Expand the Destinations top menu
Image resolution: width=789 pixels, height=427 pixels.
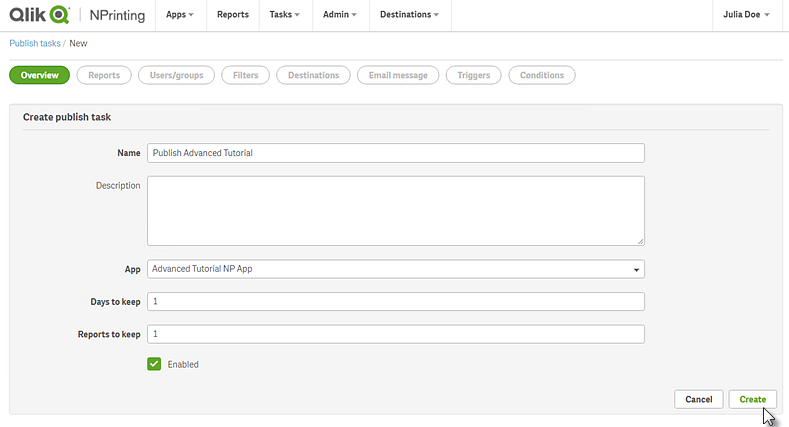coord(409,15)
